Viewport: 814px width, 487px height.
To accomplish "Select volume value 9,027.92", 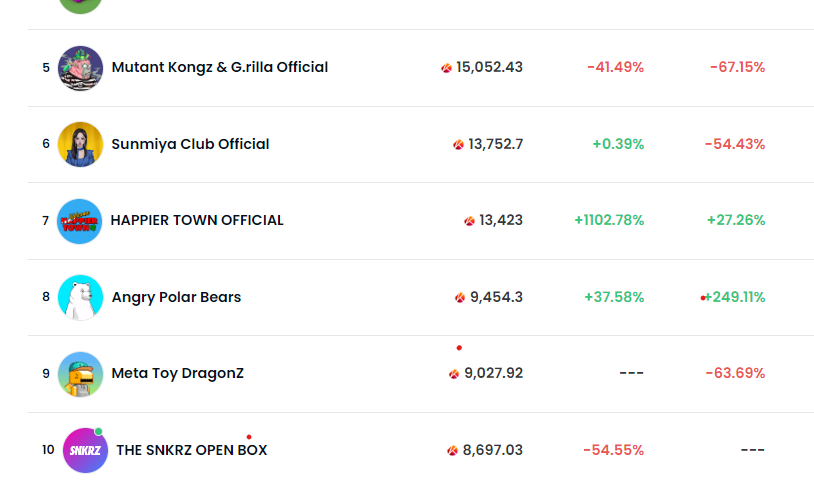I will pyautogui.click(x=494, y=373).
